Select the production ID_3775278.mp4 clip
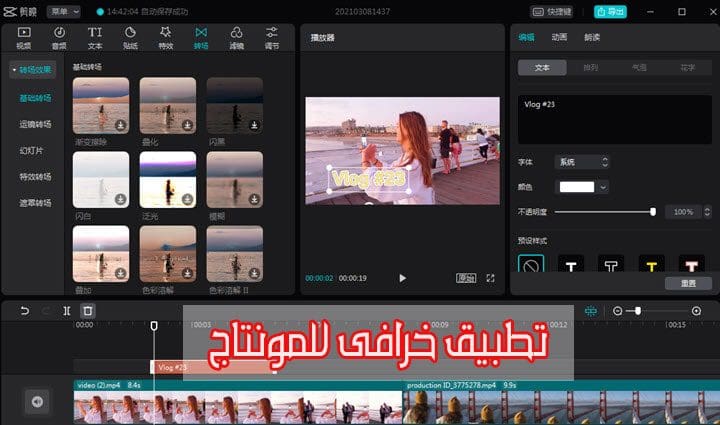 [x=561, y=402]
